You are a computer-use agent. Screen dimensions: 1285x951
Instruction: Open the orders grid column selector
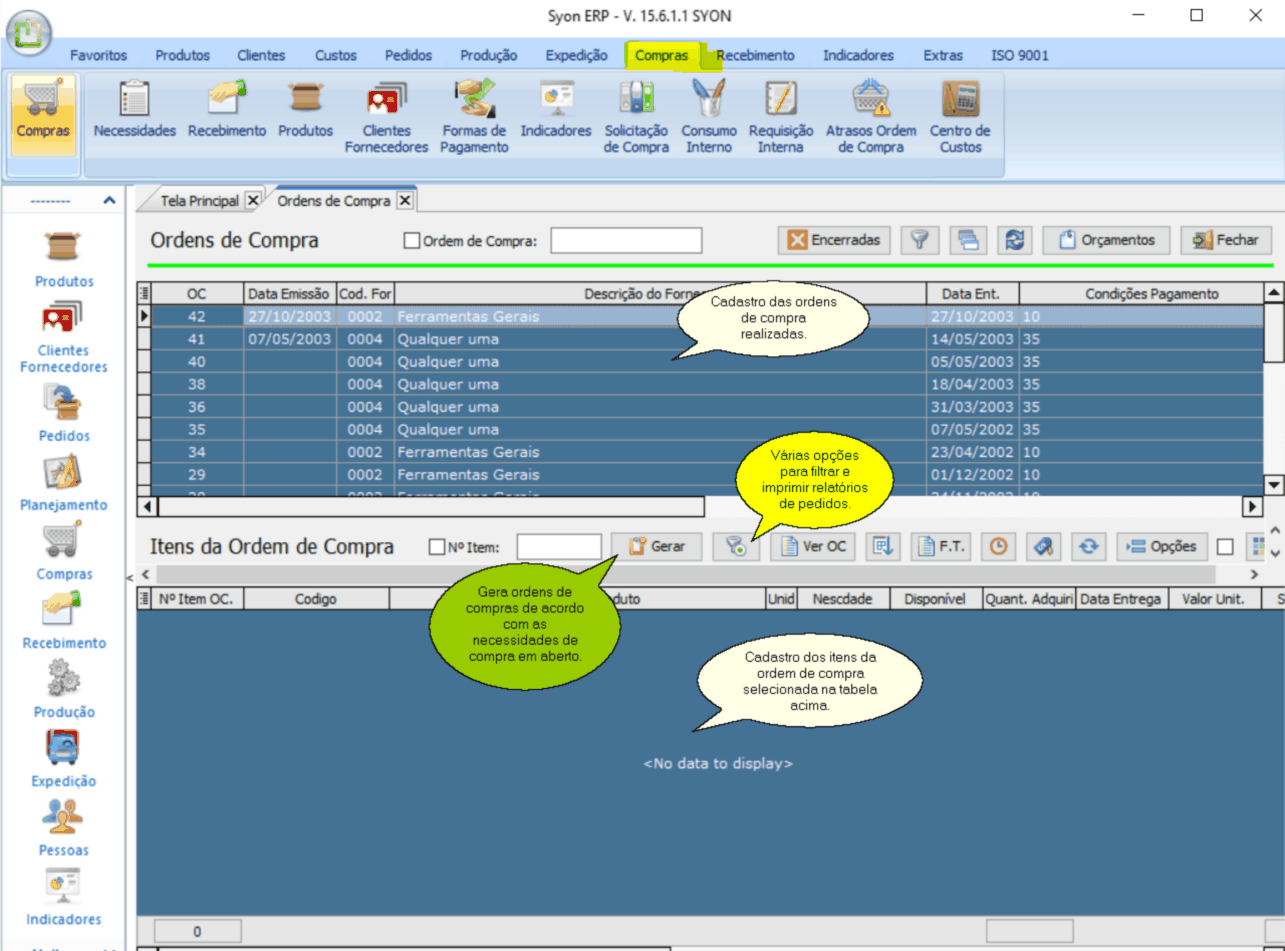click(143, 293)
